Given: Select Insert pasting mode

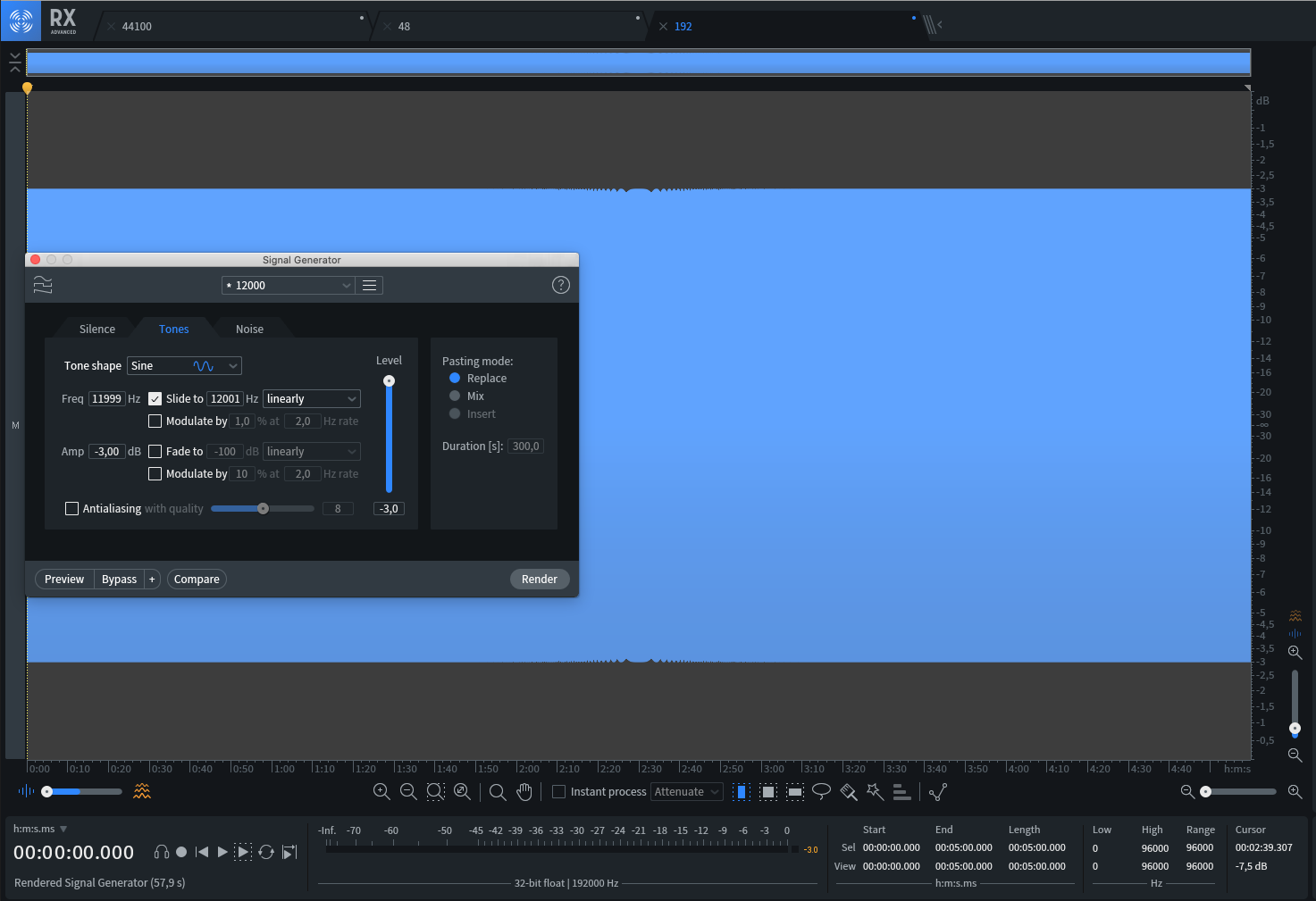Looking at the screenshot, I should (x=455, y=414).
